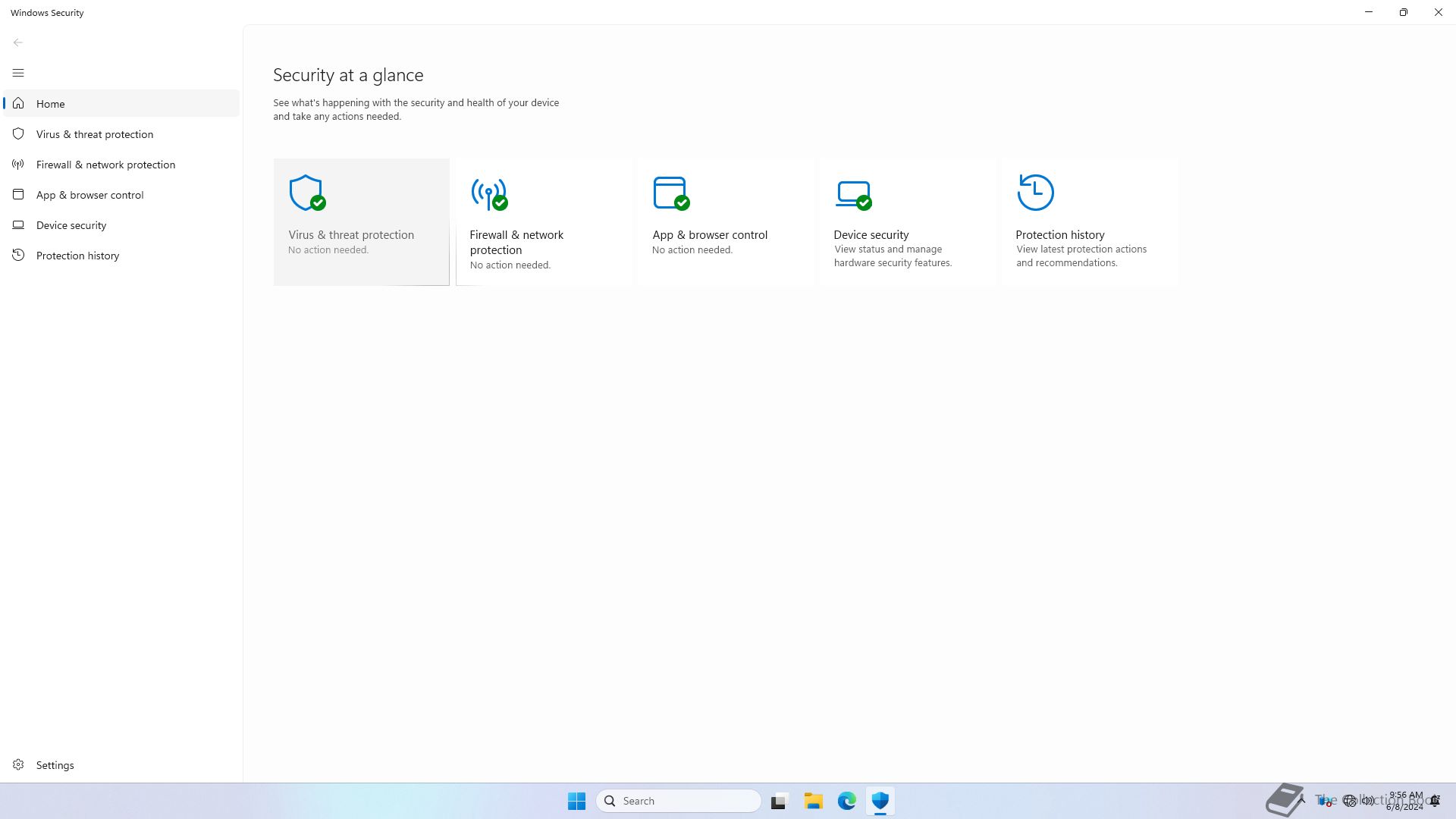Viewport: 1456px width, 819px height.
Task: Click the Protection history tile title
Action: (1059, 235)
